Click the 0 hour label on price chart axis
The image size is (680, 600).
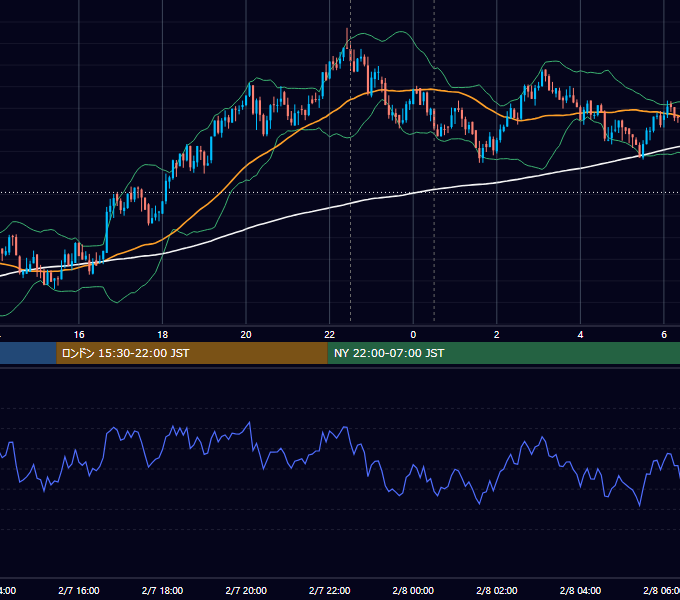point(413,335)
